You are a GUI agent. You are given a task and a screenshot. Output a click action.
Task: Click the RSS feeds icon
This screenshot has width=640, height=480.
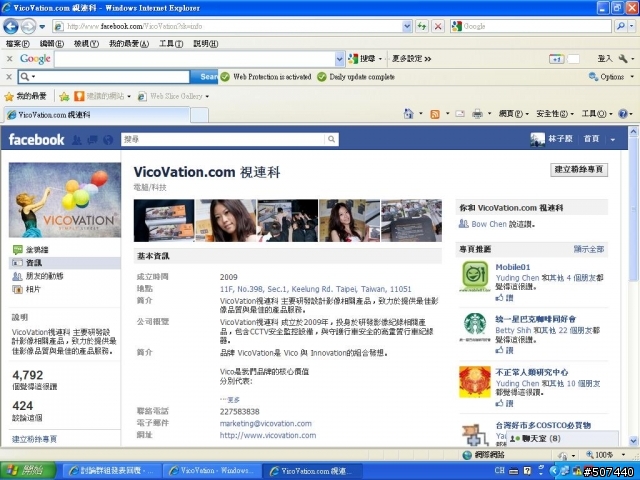pos(435,114)
